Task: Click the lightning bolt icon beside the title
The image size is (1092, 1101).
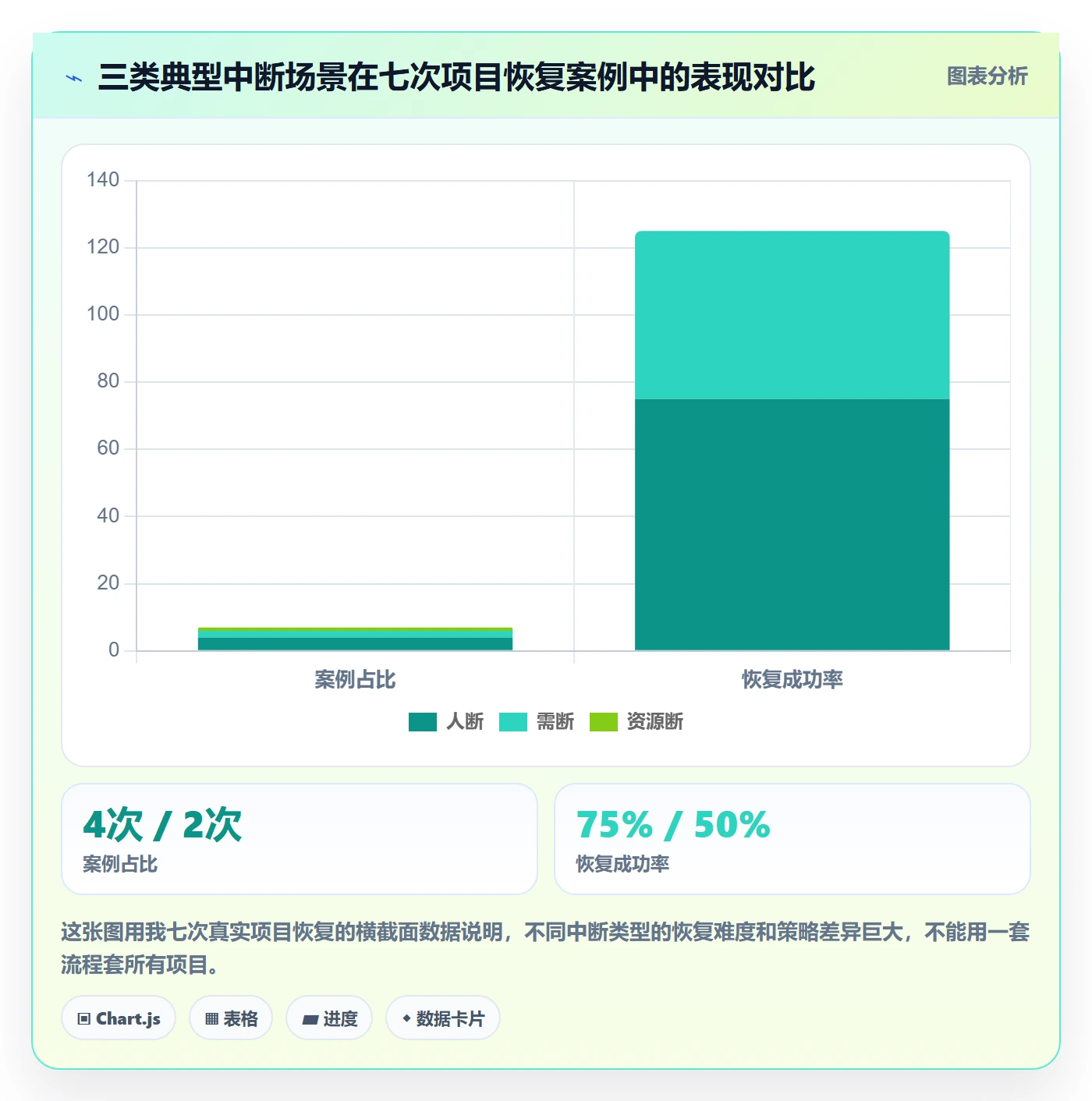Action: tap(74, 78)
